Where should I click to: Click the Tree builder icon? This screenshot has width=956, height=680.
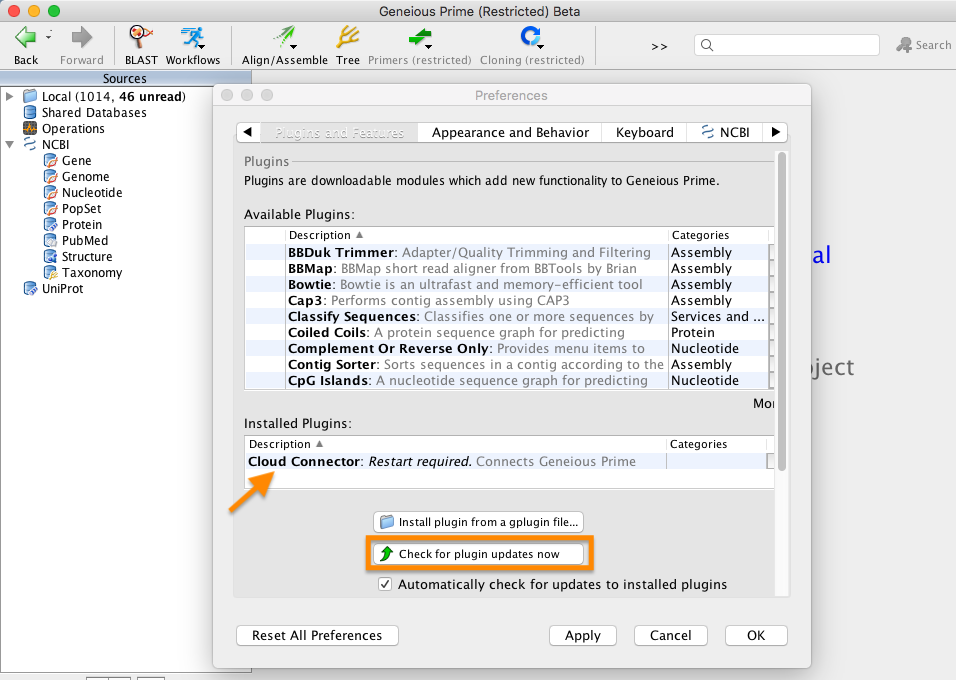point(348,38)
